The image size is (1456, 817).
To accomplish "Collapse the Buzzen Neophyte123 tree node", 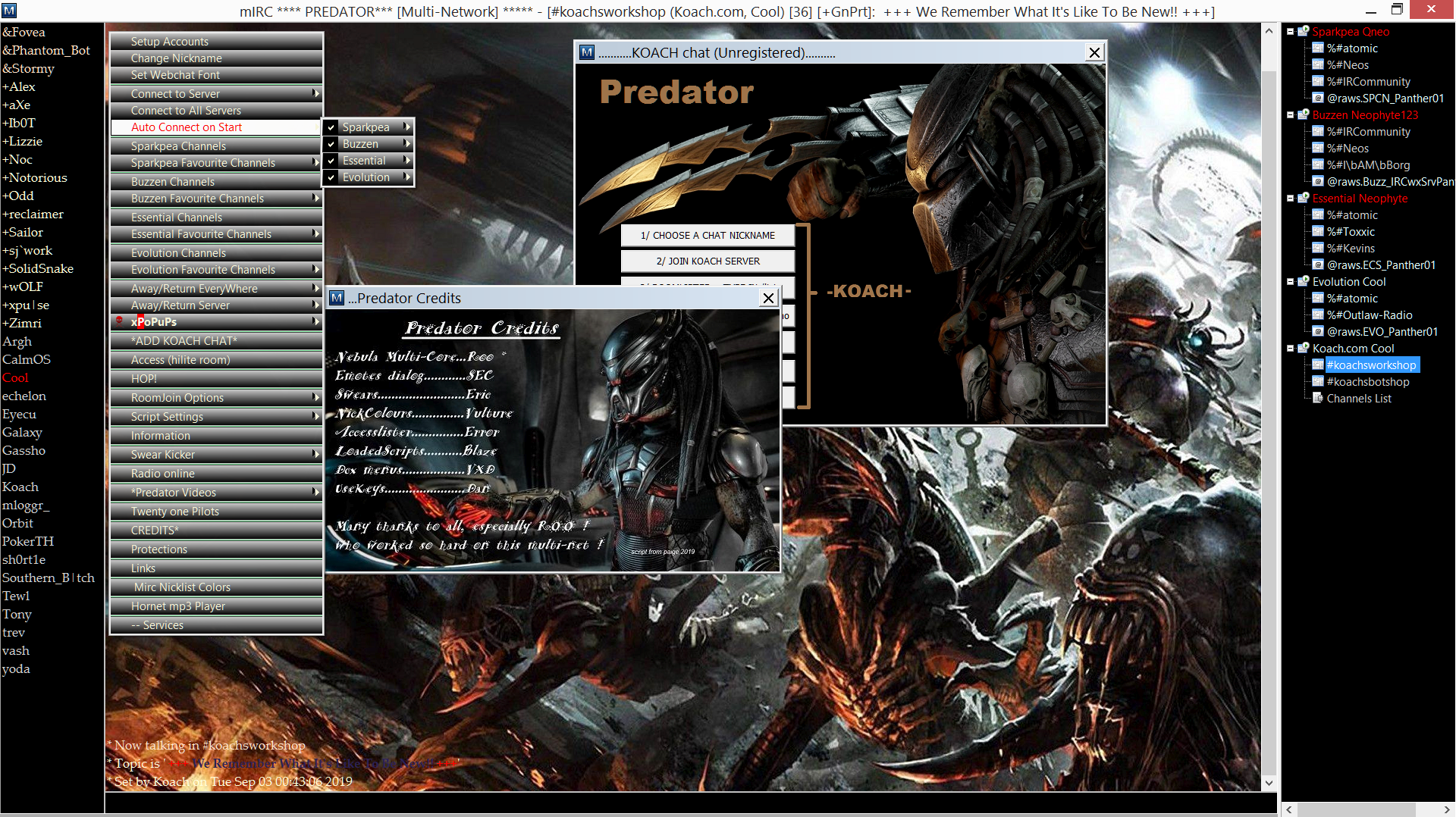I will (1291, 114).
